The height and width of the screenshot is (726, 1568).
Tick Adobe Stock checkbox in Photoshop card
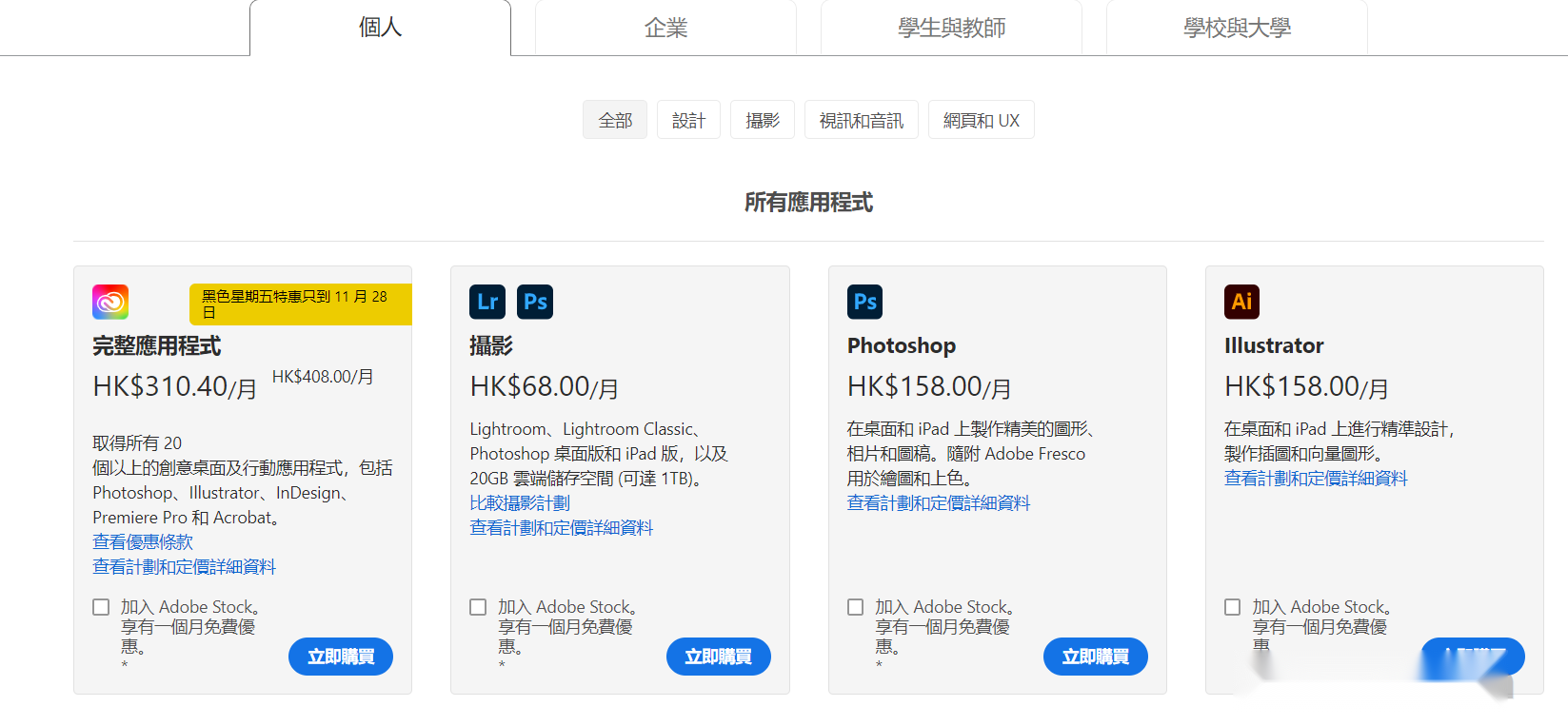pos(856,607)
